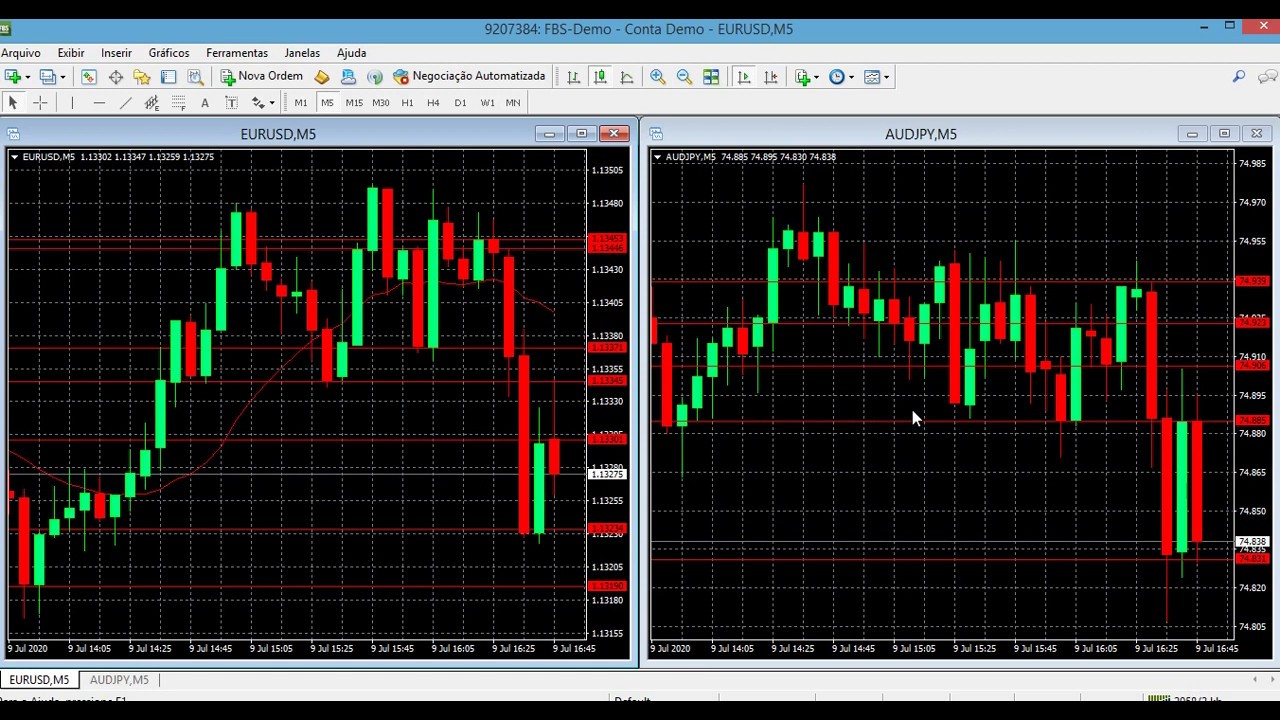Select the vertical line drawing tool
This screenshot has height=720, width=1280.
pyautogui.click(x=72, y=103)
